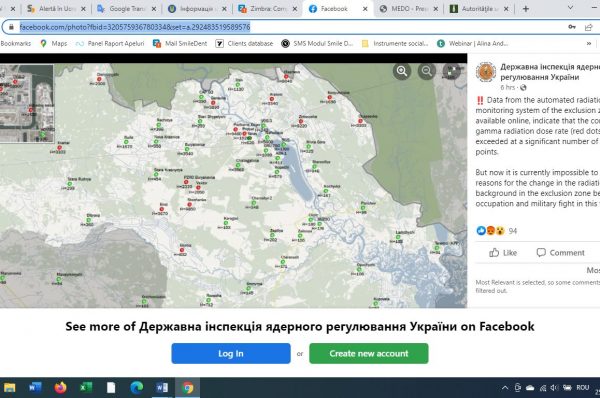This screenshot has height=398, width=600.
Task: Open the SMS Modul Smile D... bookmark
Action: (317, 44)
